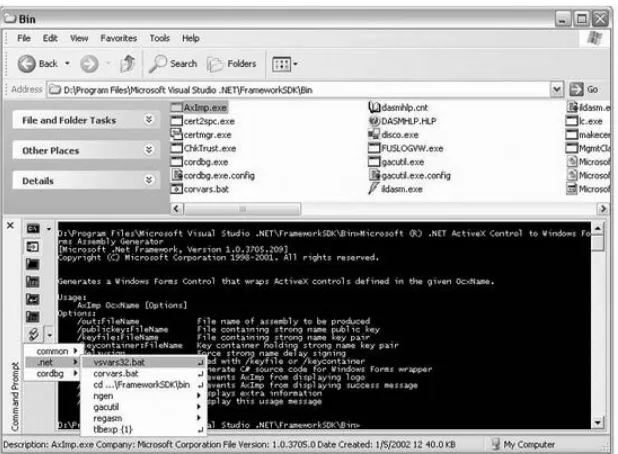Open the Tools menu
This screenshot has height=454, width=618.
pos(159,38)
